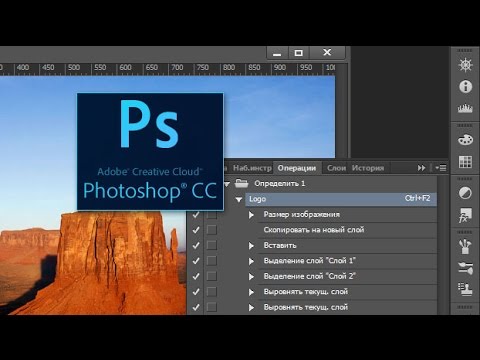Switch to the Слои tab

click(336, 168)
